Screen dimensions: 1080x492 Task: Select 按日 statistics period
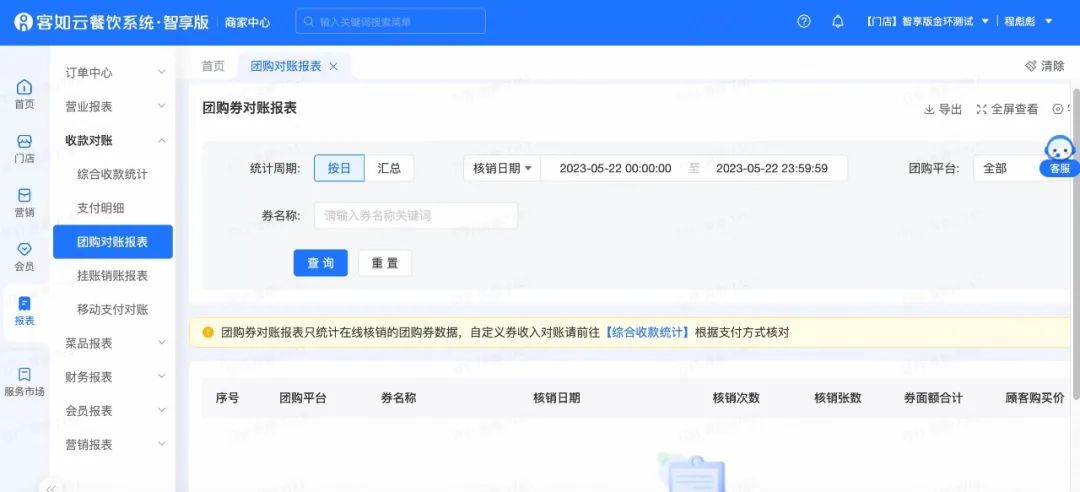339,168
